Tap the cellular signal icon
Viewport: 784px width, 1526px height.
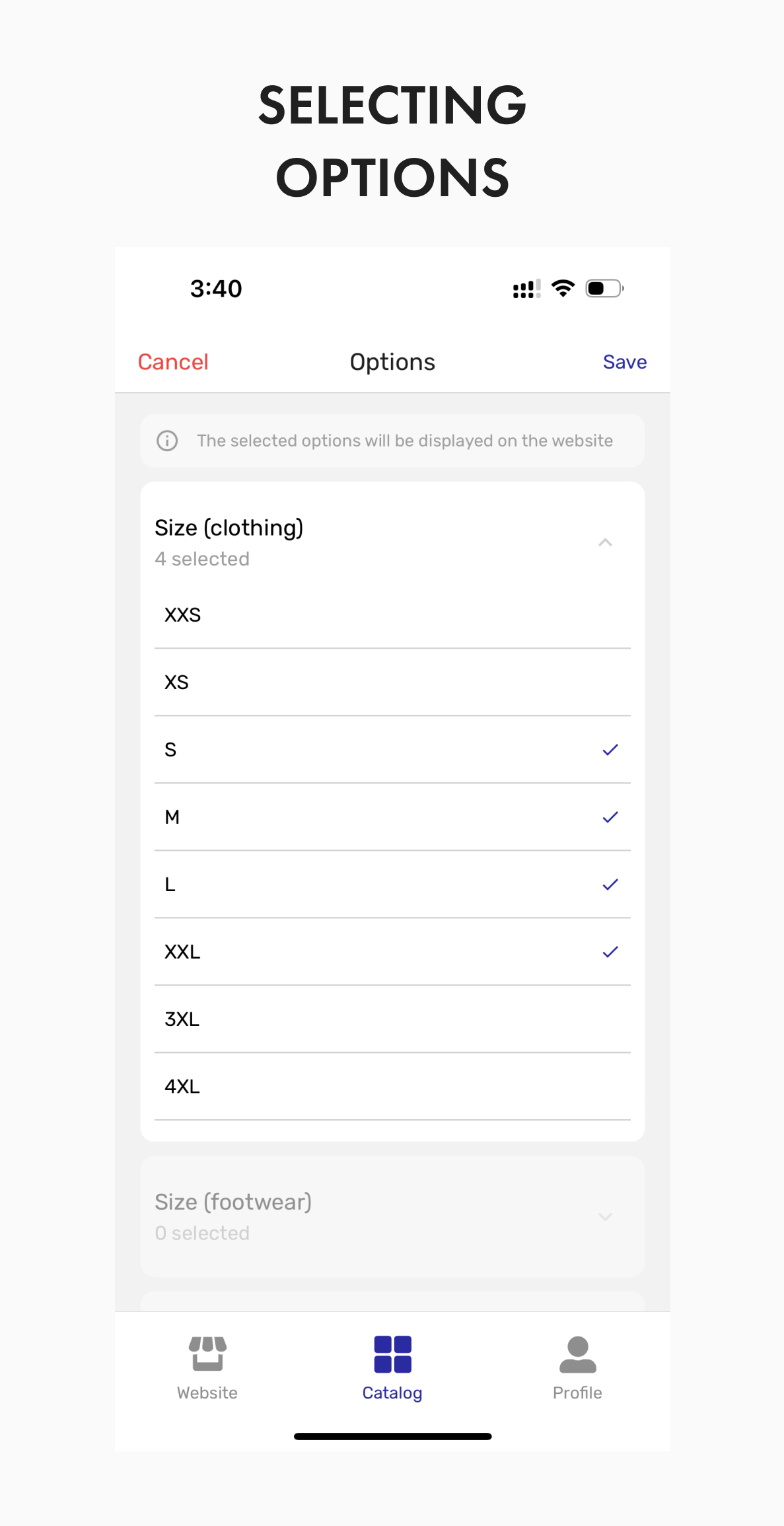pos(526,289)
